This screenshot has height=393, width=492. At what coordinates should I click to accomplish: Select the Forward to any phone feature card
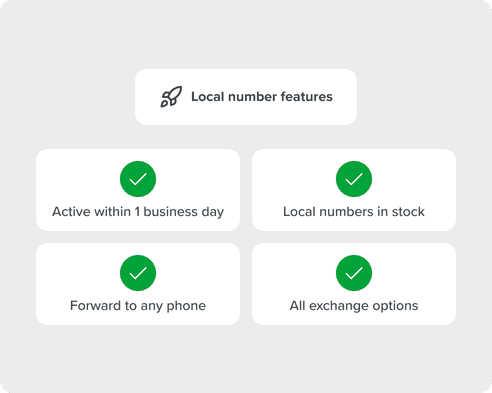pyautogui.click(x=138, y=284)
